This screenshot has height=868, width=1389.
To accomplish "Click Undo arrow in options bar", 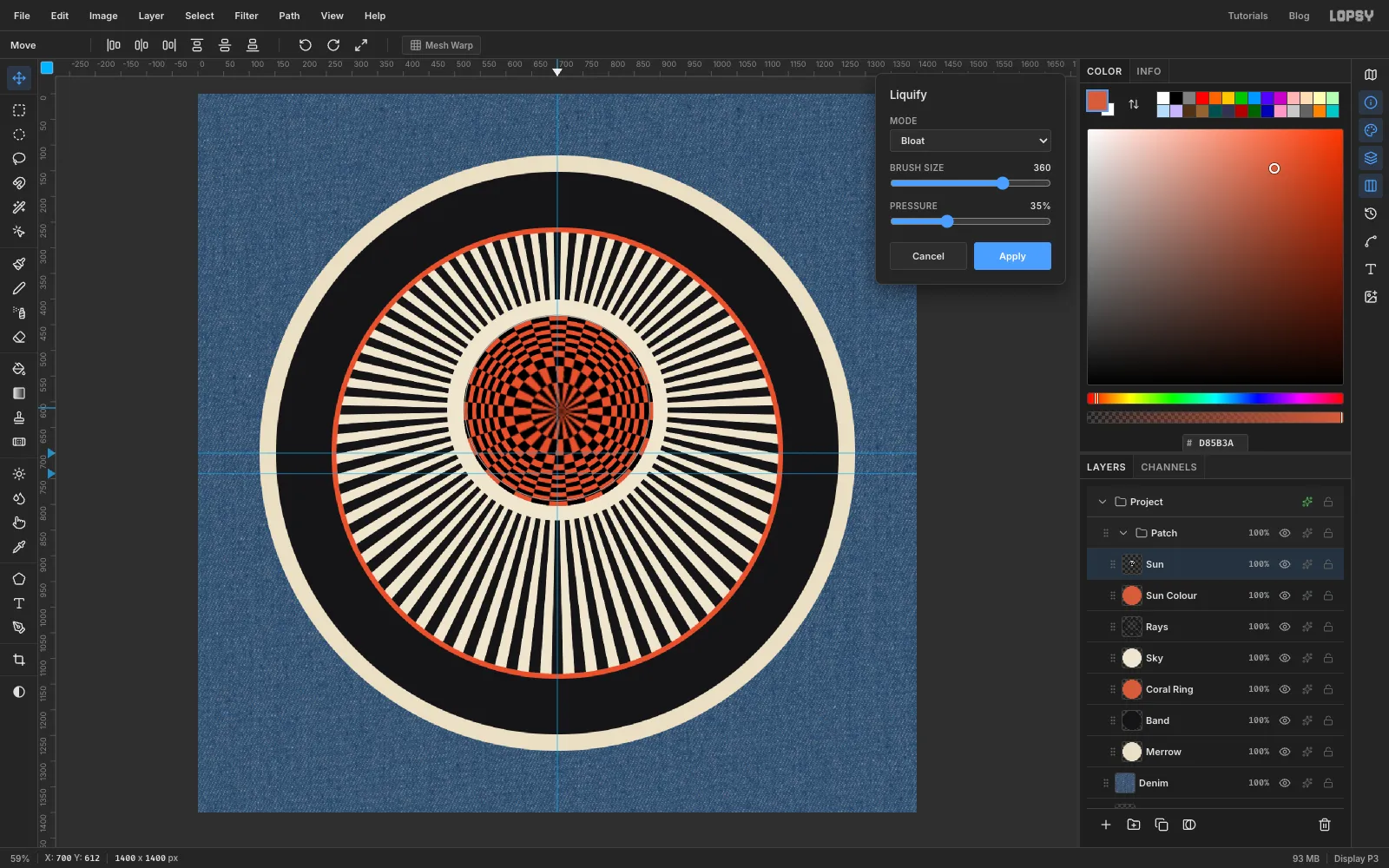I will pos(306,45).
